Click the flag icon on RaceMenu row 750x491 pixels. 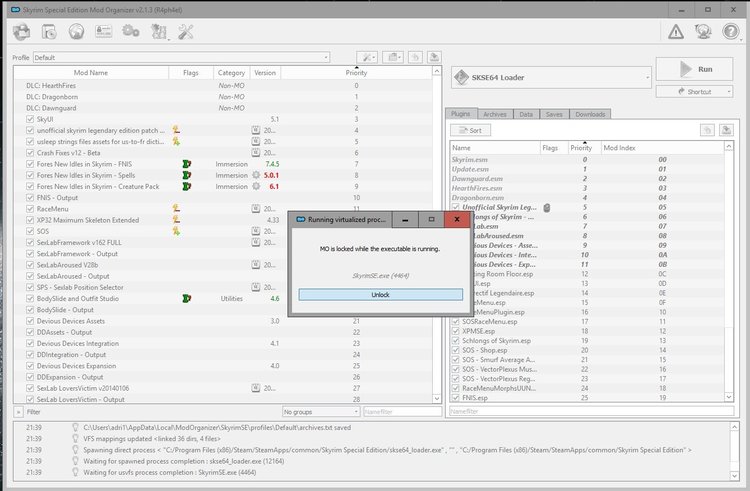point(176,208)
